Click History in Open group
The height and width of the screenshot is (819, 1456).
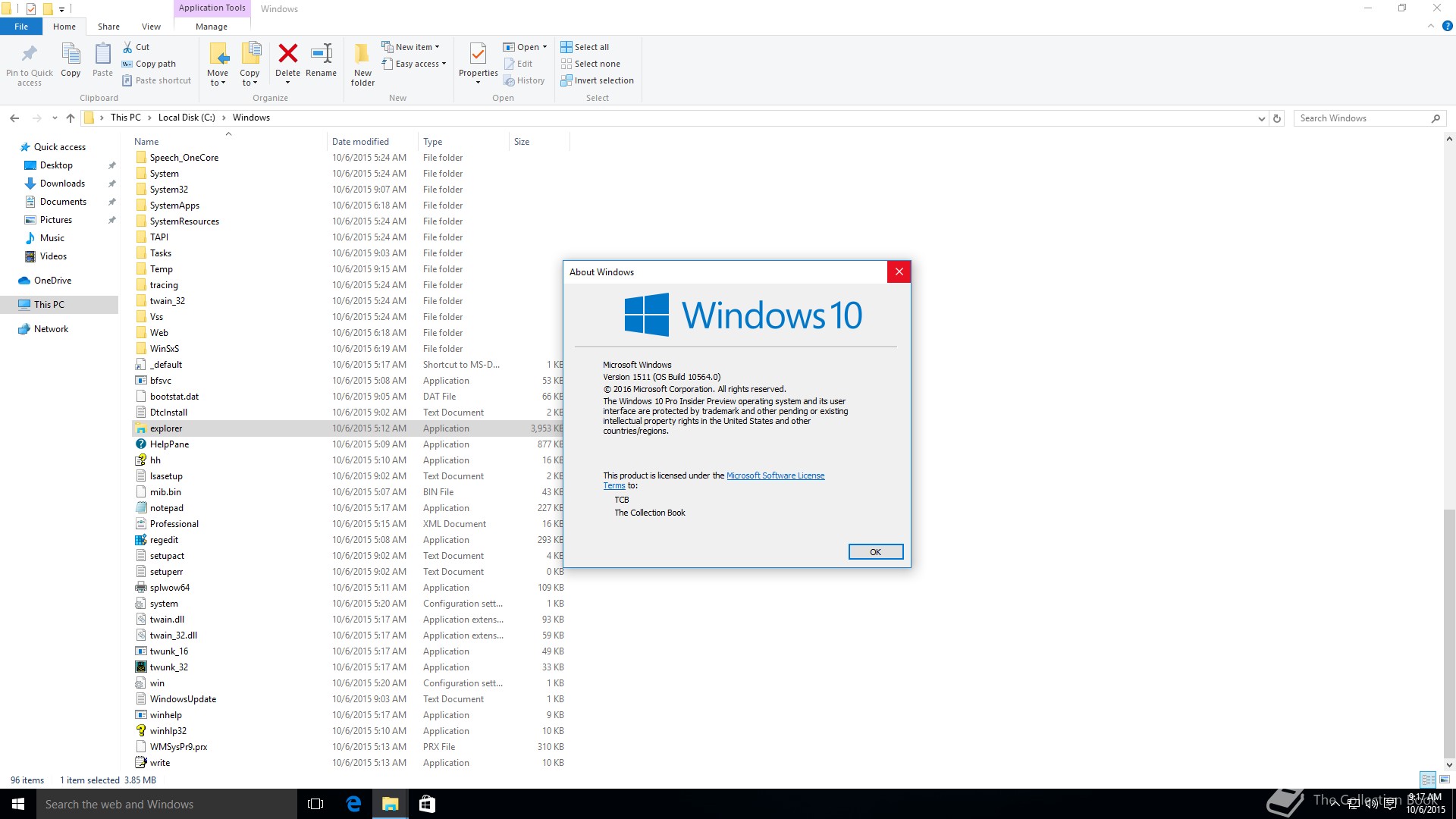524,80
